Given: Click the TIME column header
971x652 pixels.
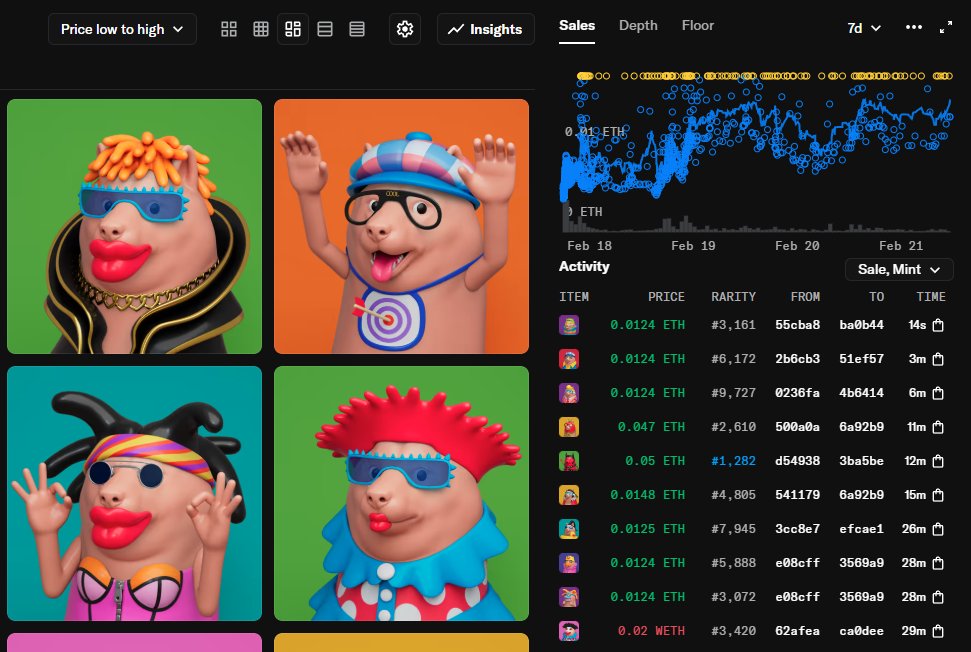Looking at the screenshot, I should [x=931, y=297].
